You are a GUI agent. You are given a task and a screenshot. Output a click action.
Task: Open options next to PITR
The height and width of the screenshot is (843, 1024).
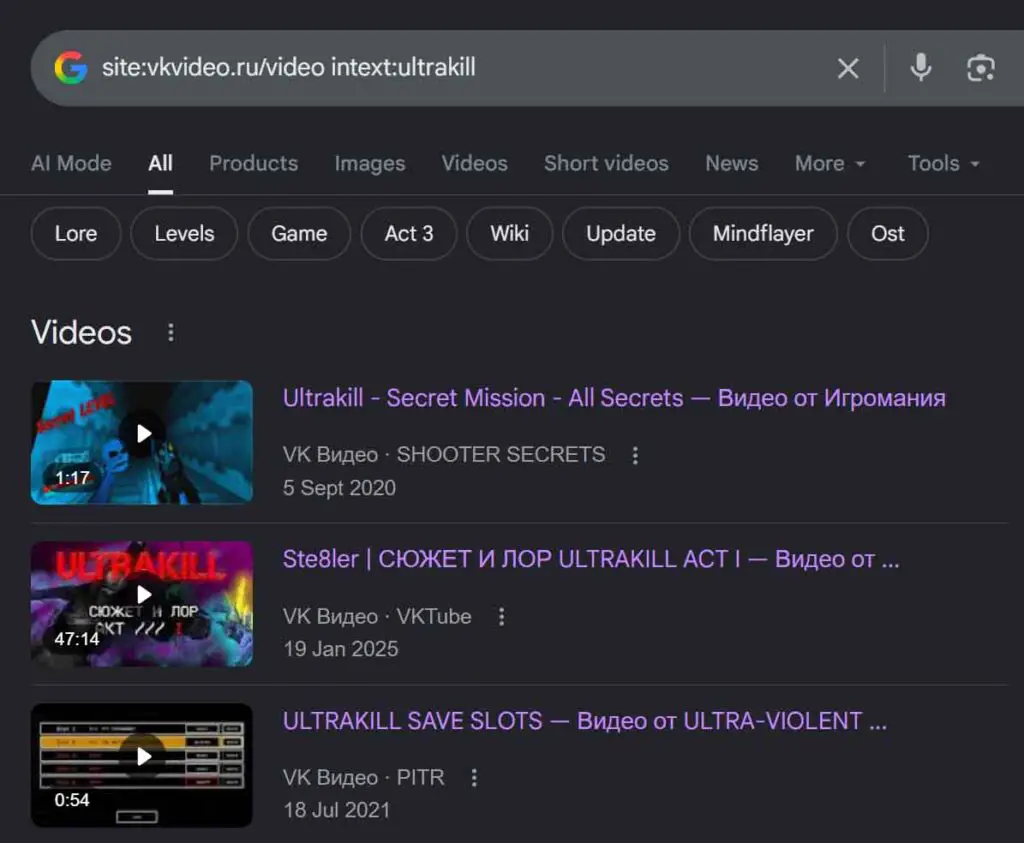(x=473, y=778)
